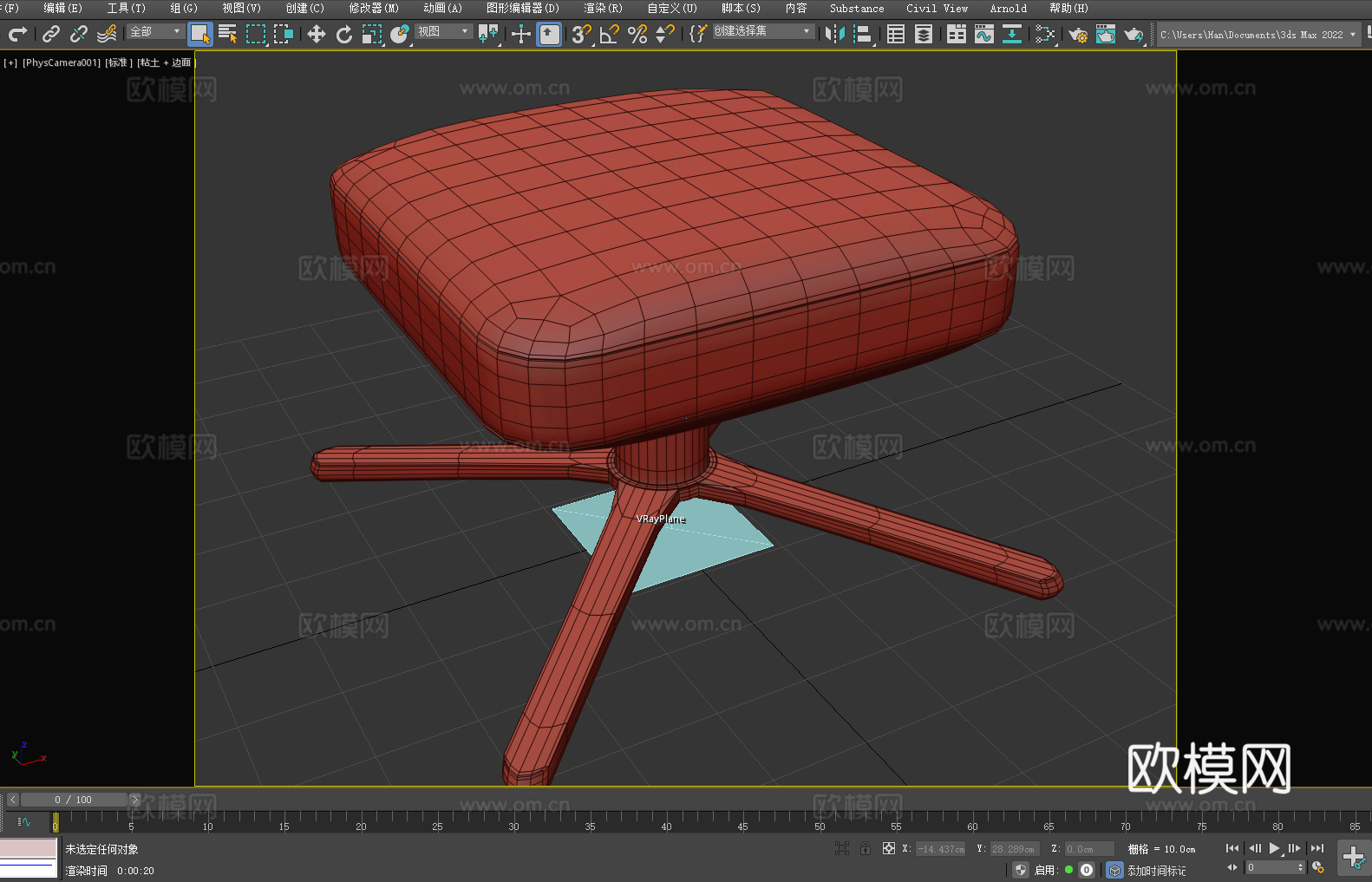
Task: Click timeline slider left arrow
Action: (12, 800)
